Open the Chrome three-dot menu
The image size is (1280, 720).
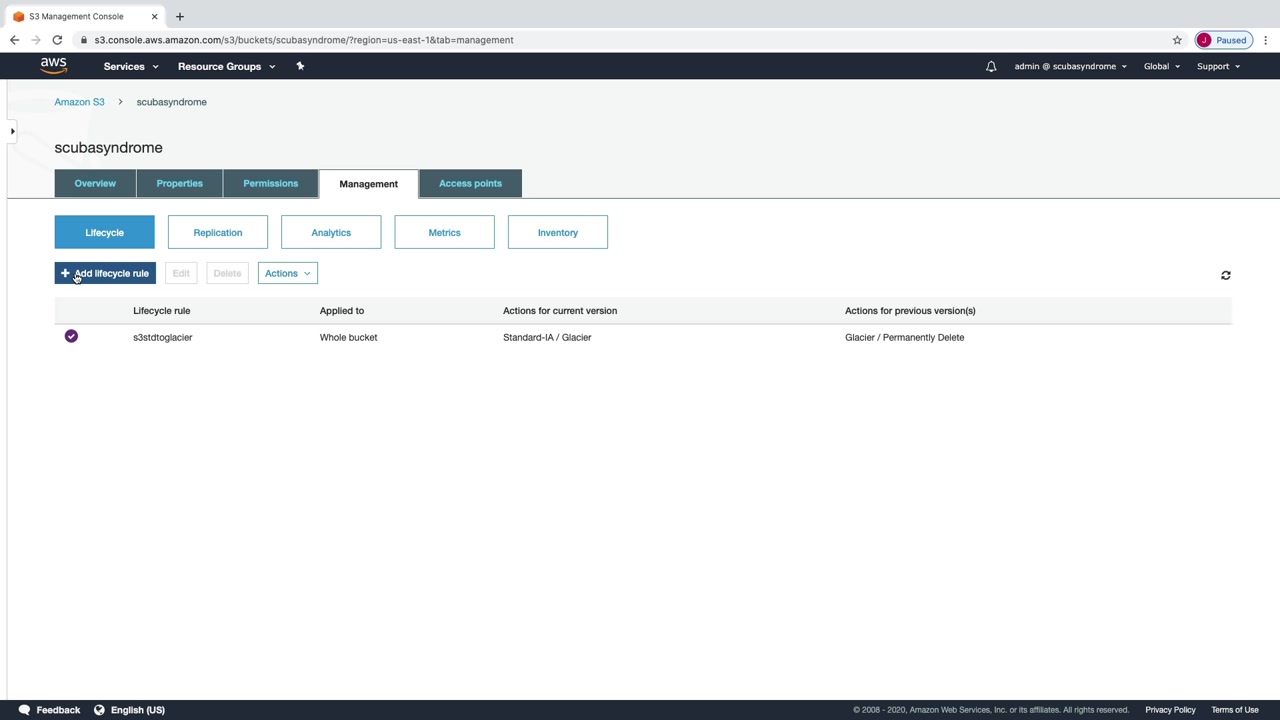[x=1265, y=40]
